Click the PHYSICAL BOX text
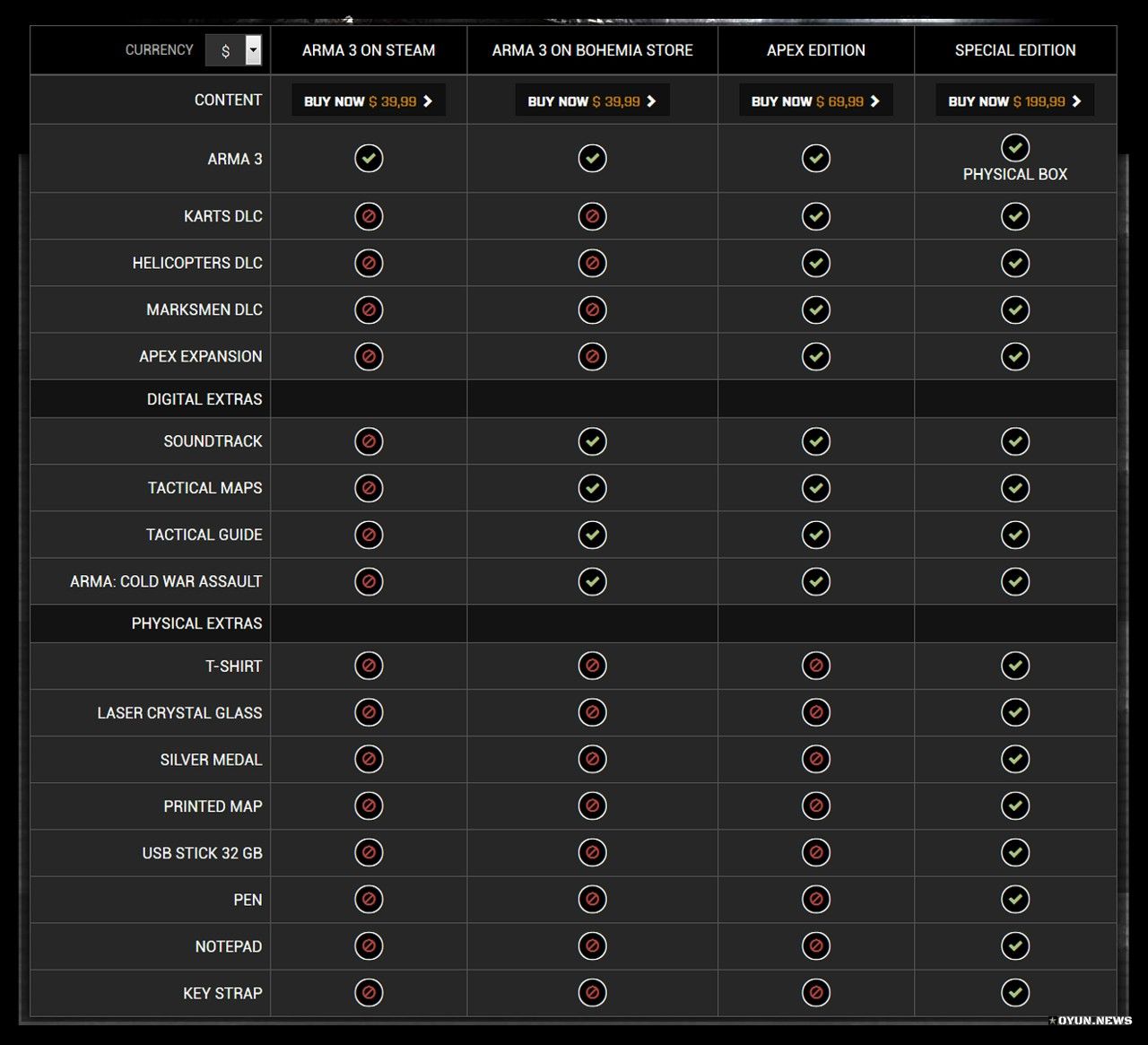This screenshot has width=1148, height=1045. tap(1015, 174)
